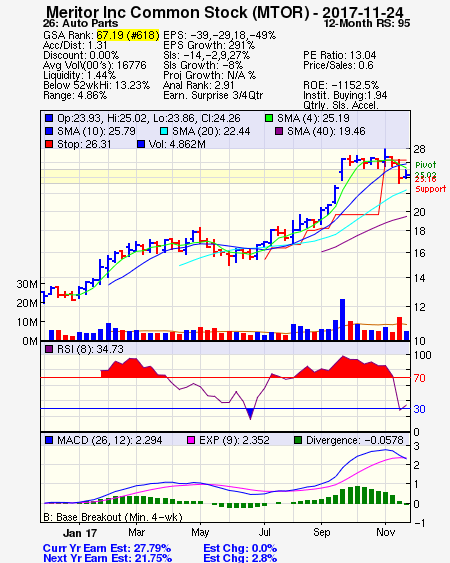450x563 pixels.
Task: Click the 'Jan 17' date axis label
Action: tap(80, 533)
